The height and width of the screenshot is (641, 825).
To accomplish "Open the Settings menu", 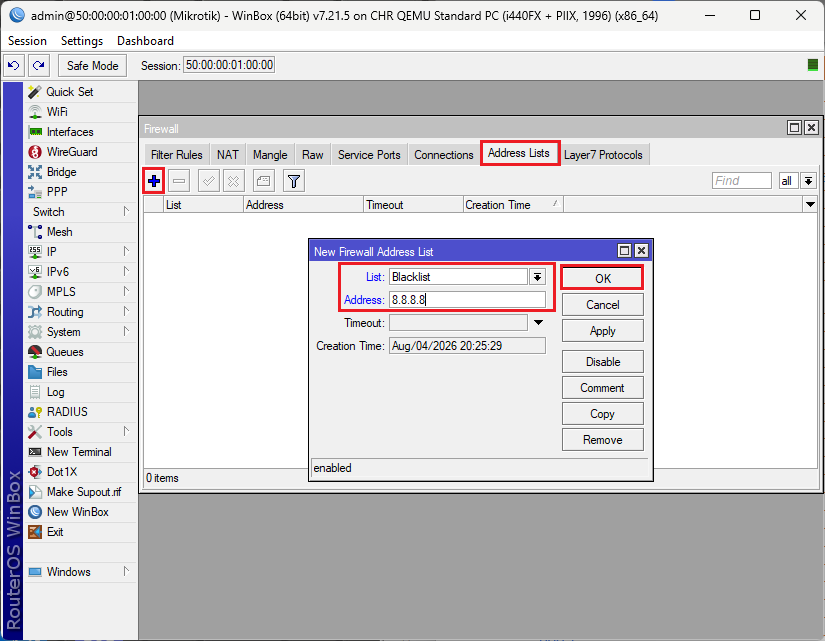I will click(82, 41).
